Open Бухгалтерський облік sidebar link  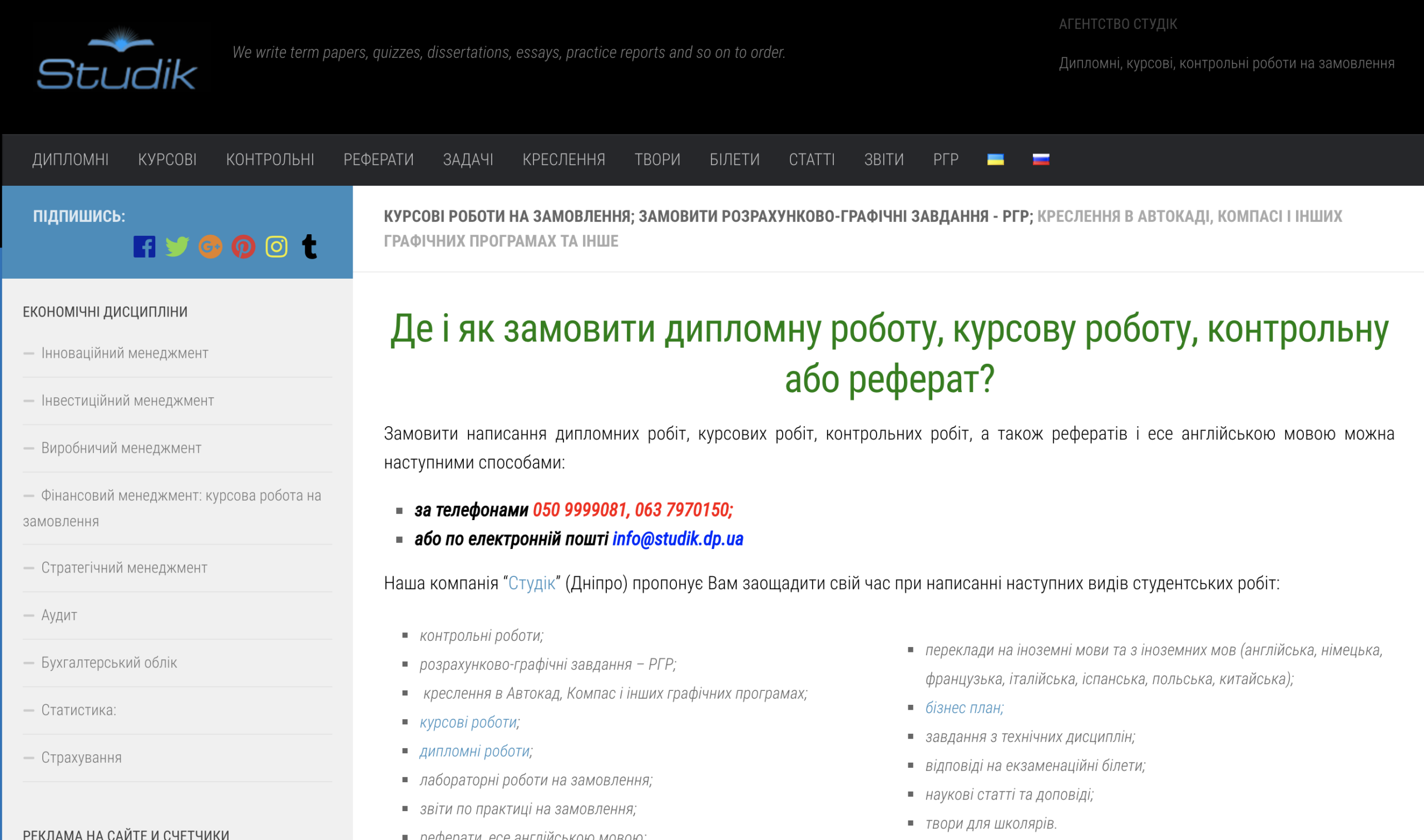108,663
